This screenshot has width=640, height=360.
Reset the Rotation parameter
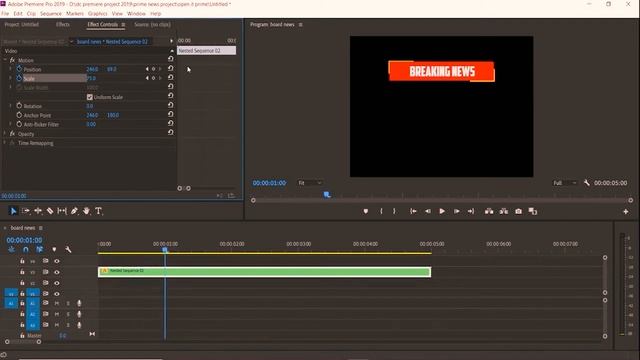(171, 106)
